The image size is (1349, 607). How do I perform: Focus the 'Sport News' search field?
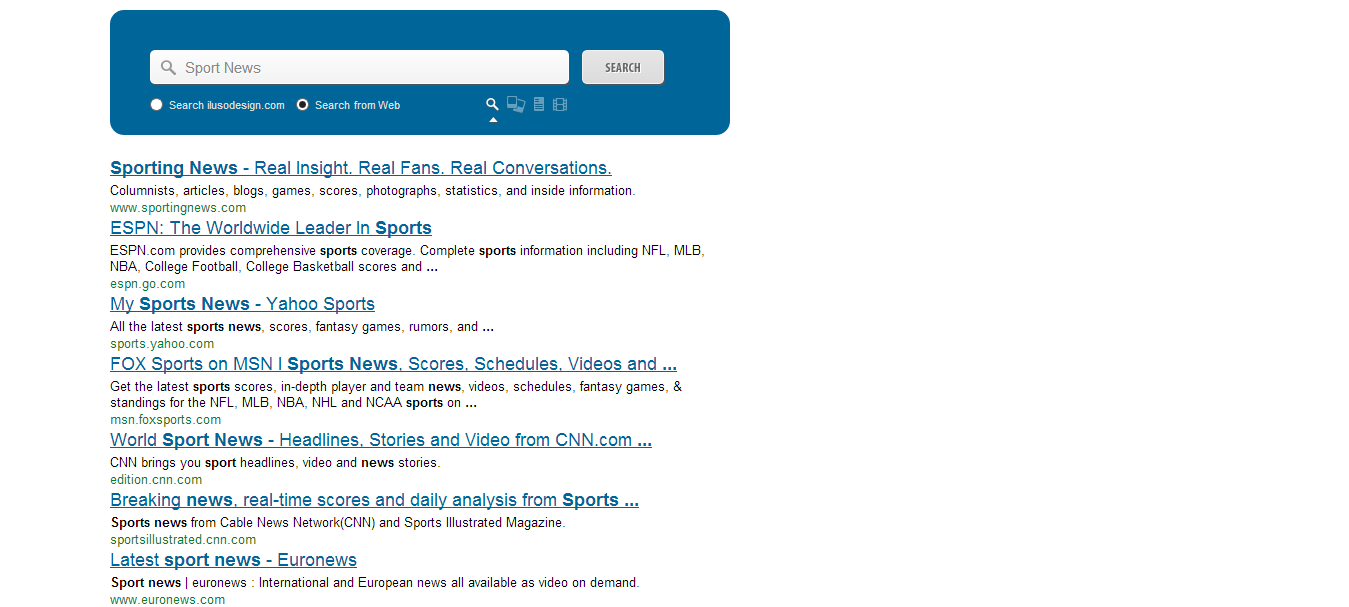359,67
